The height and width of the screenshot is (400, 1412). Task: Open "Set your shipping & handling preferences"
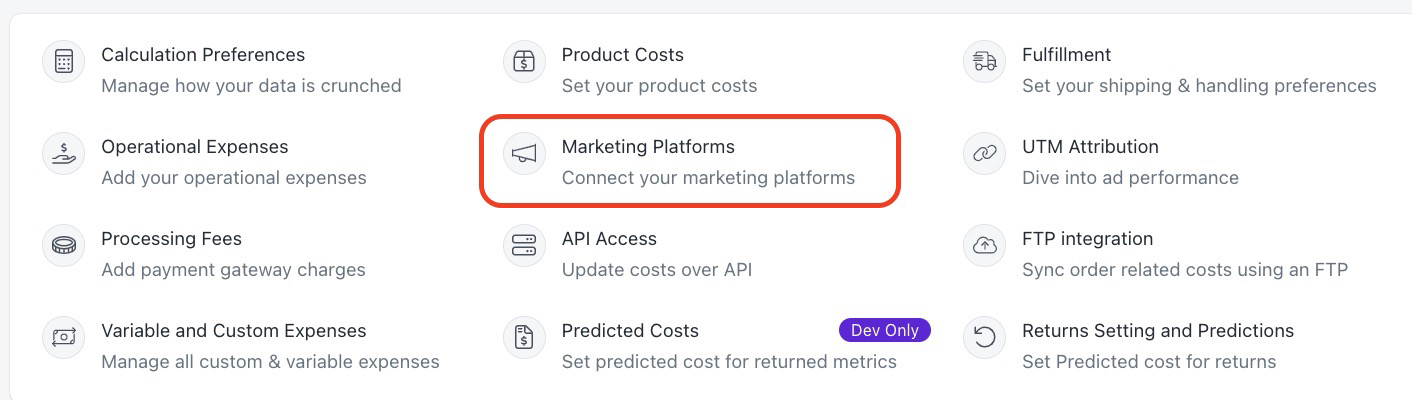pyautogui.click(x=1199, y=86)
